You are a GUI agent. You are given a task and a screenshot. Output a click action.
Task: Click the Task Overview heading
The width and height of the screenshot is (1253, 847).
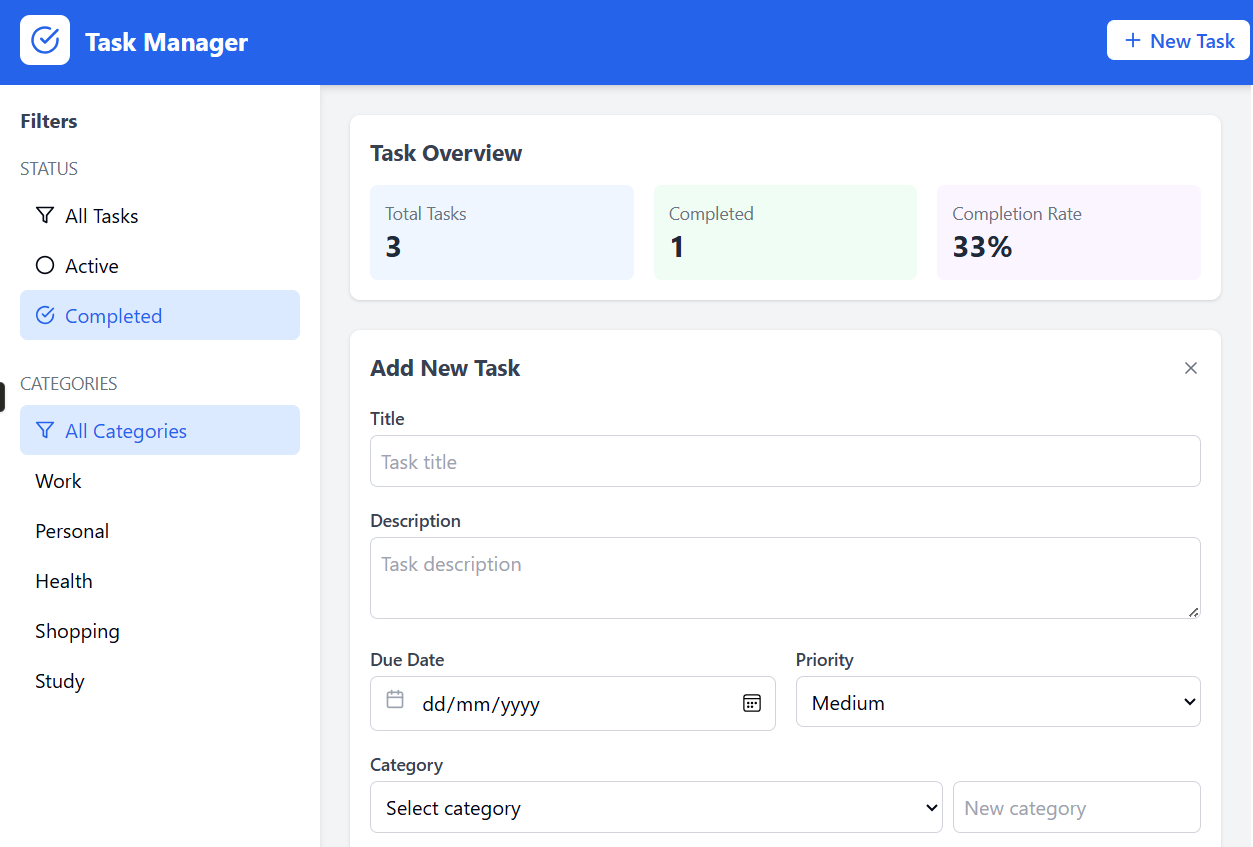[x=446, y=153]
